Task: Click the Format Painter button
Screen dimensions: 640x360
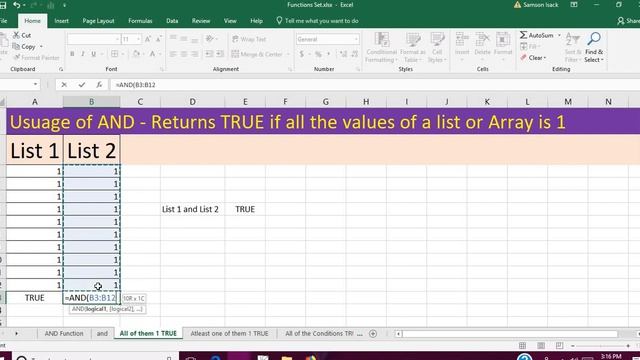Action: (x=37, y=58)
